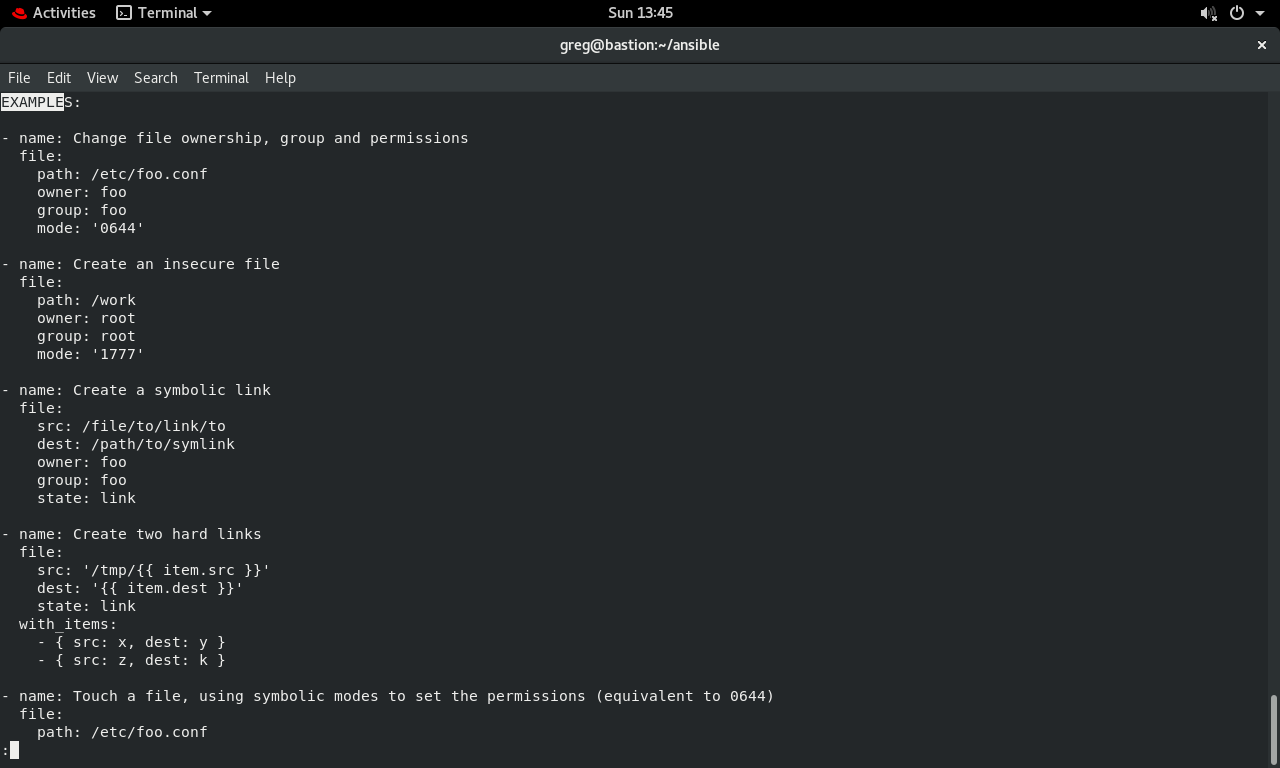Click the Red Hat logo in top bar
The image size is (1280, 768).
[19, 13]
